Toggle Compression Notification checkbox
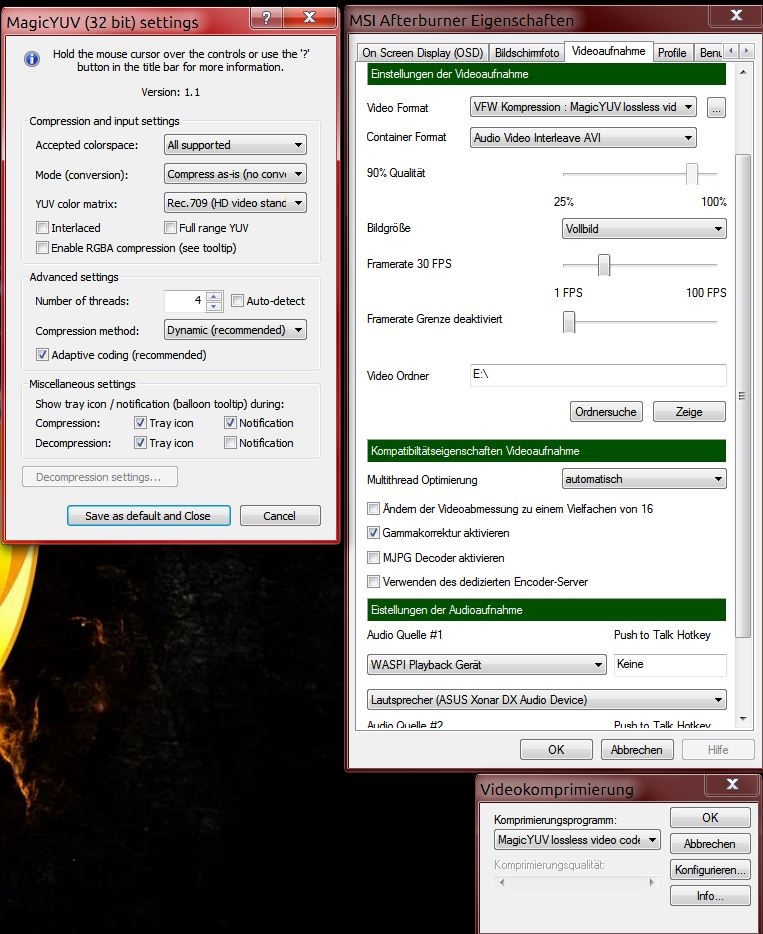 (231, 423)
